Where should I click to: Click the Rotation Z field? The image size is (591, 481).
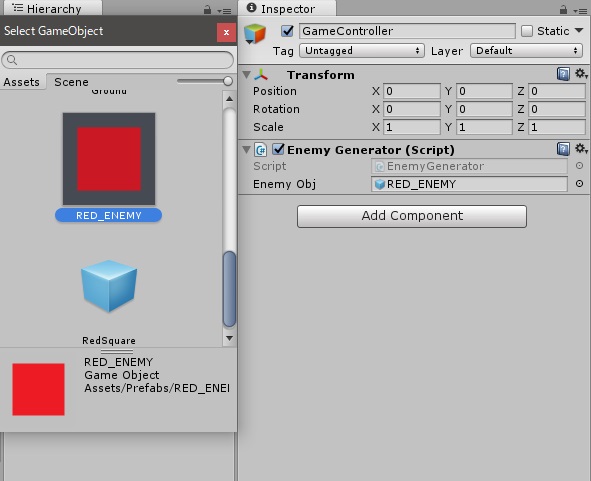557,109
